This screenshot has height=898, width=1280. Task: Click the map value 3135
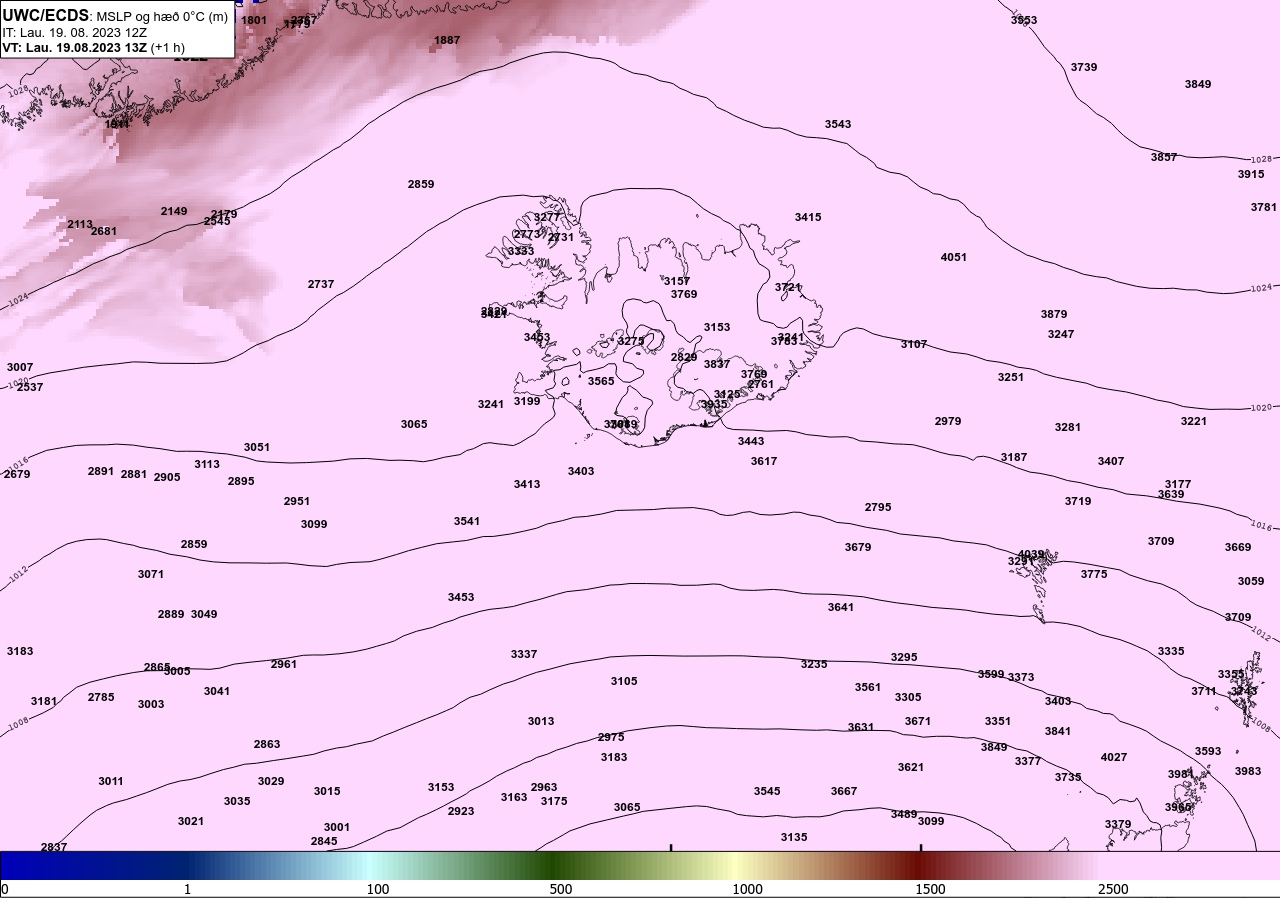tap(794, 837)
